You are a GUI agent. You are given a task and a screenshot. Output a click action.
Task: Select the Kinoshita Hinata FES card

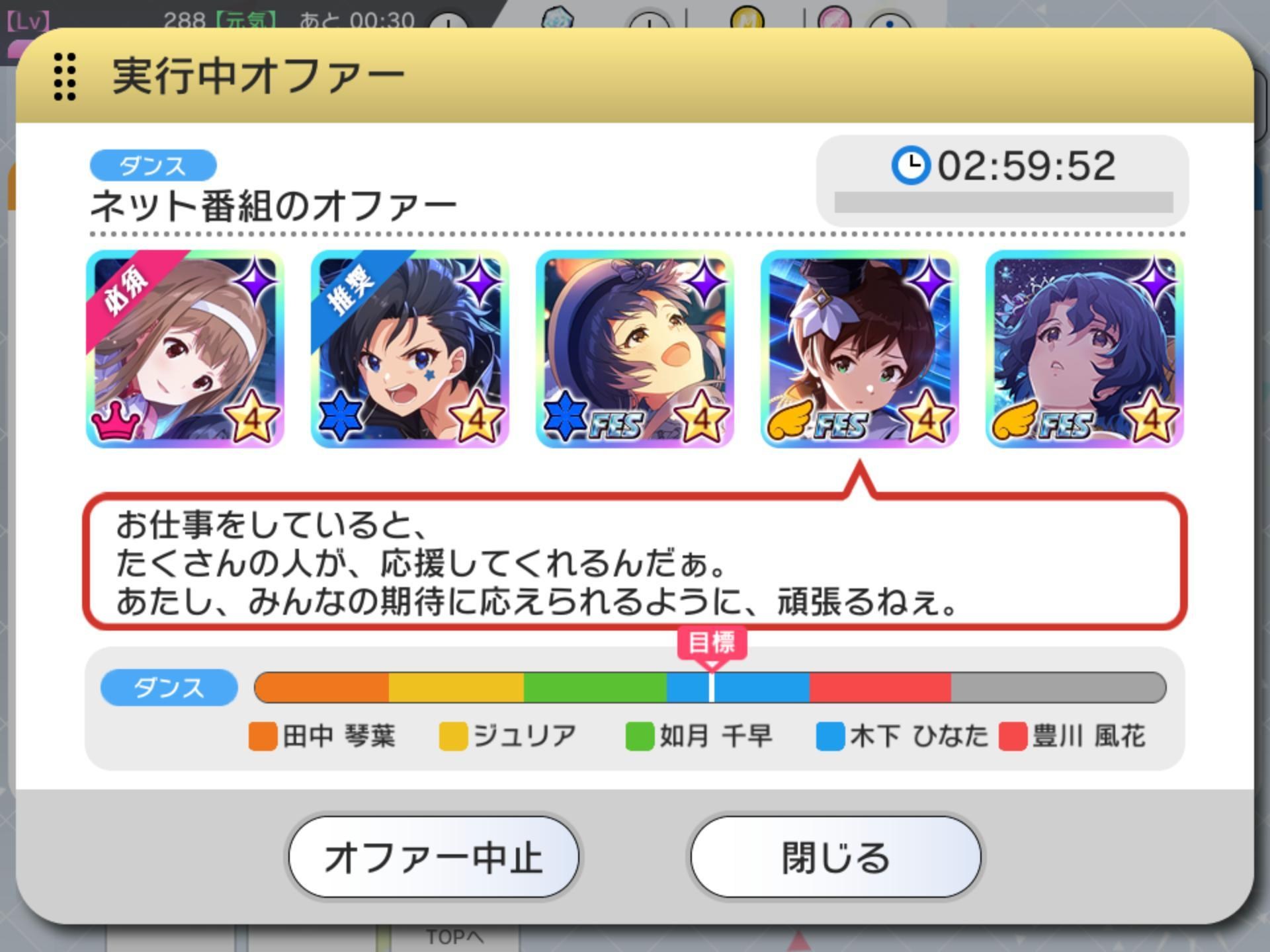860,348
